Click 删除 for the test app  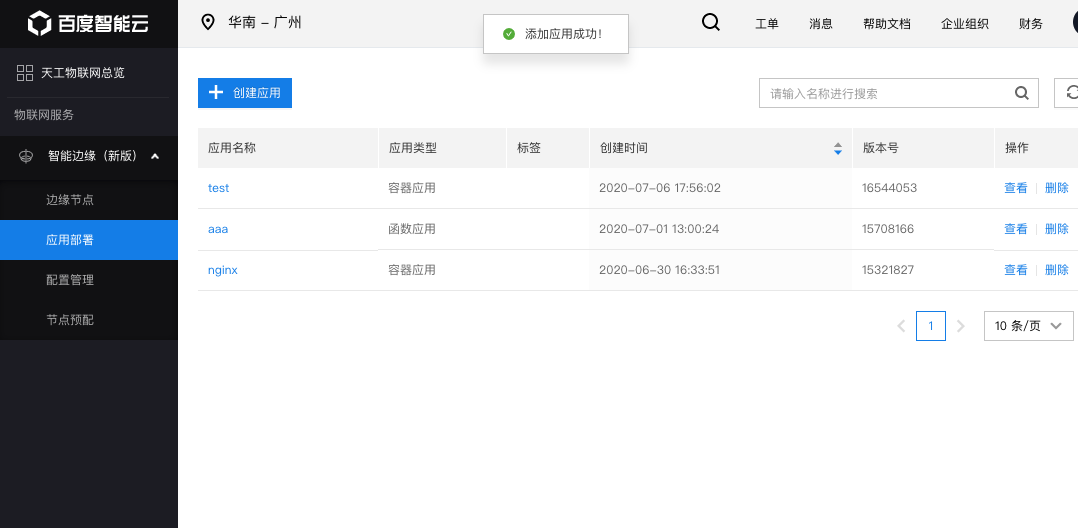point(1057,188)
